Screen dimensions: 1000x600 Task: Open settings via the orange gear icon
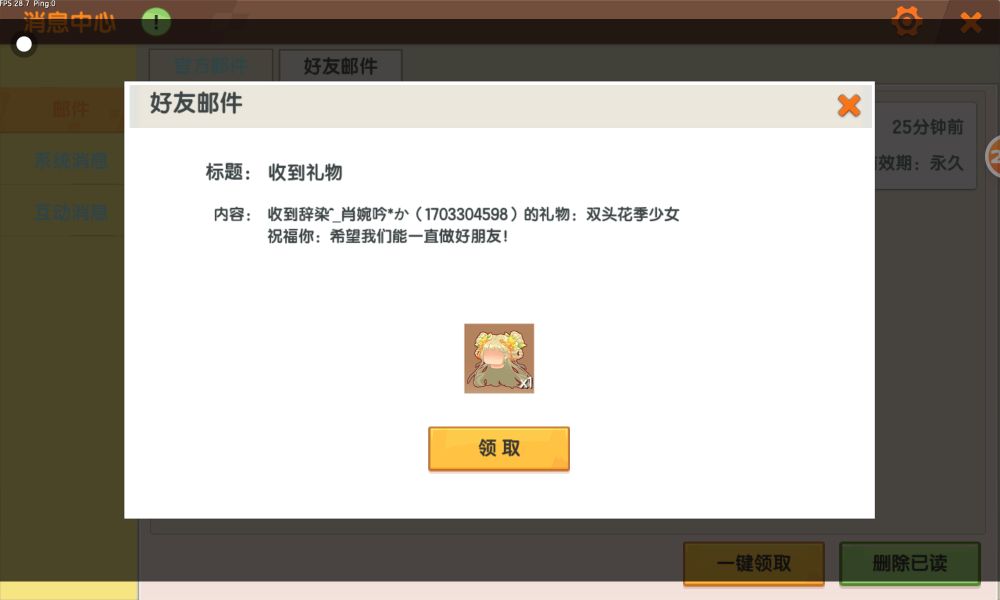(906, 22)
